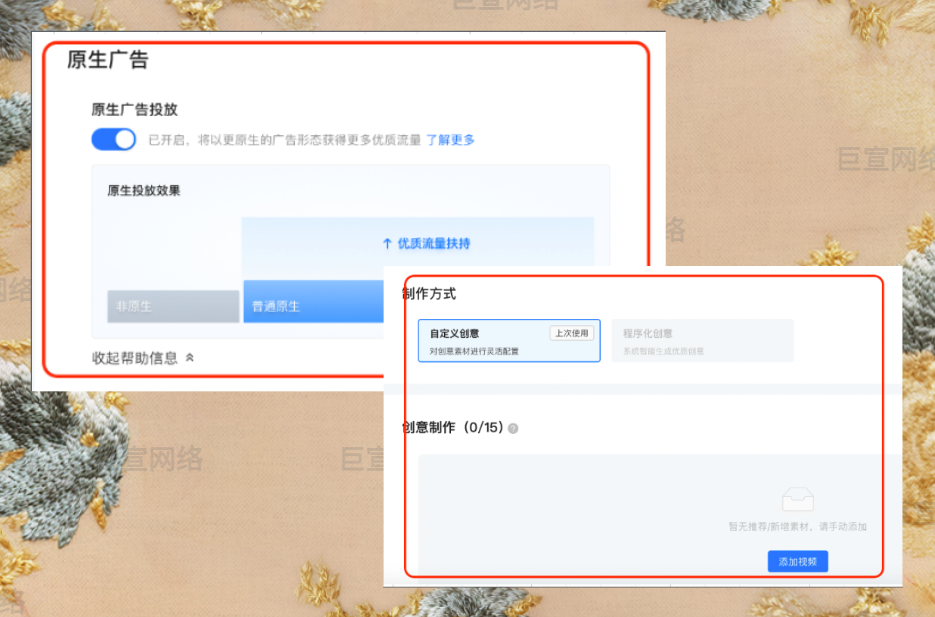Click the 添加视频 button
The image size is (935, 617).
tap(797, 561)
